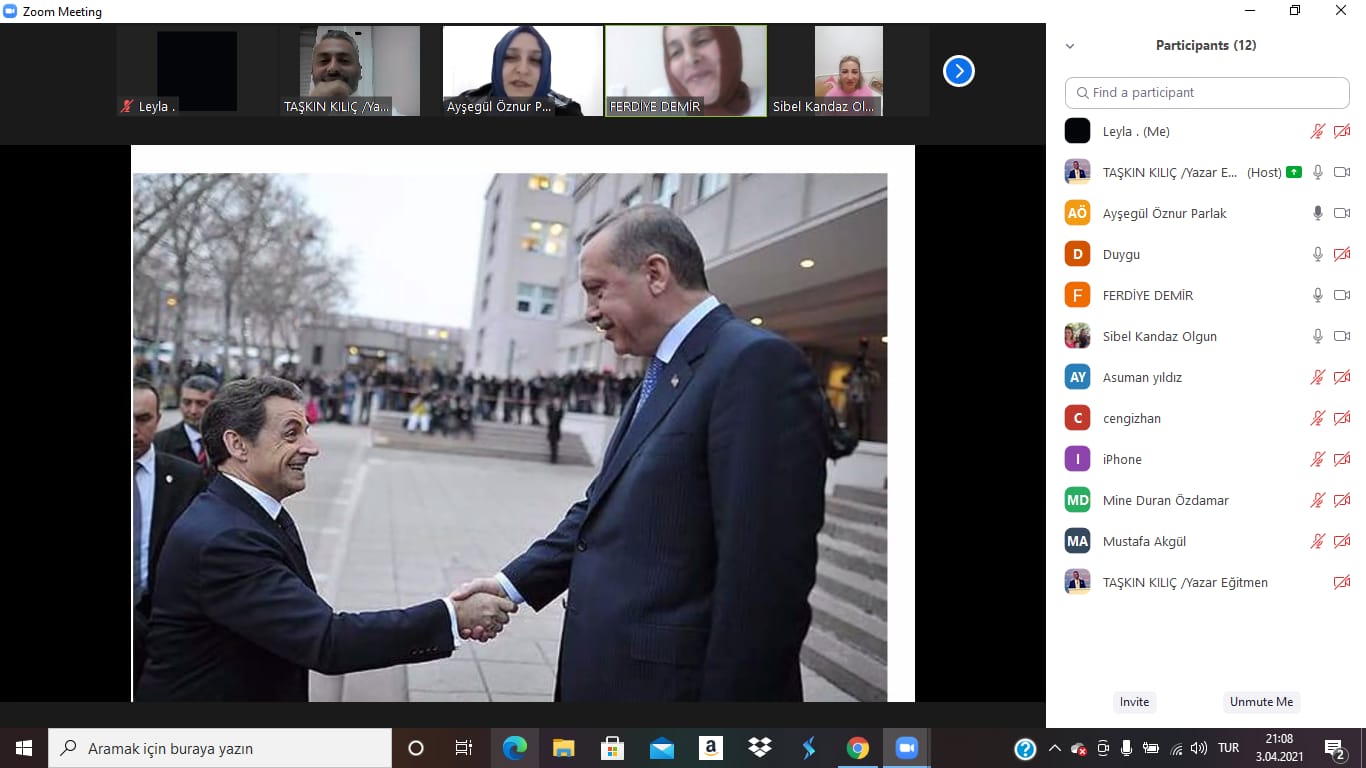1366x768 pixels.
Task: Select Leyla . (Me) in participants list
Action: 1207,131
